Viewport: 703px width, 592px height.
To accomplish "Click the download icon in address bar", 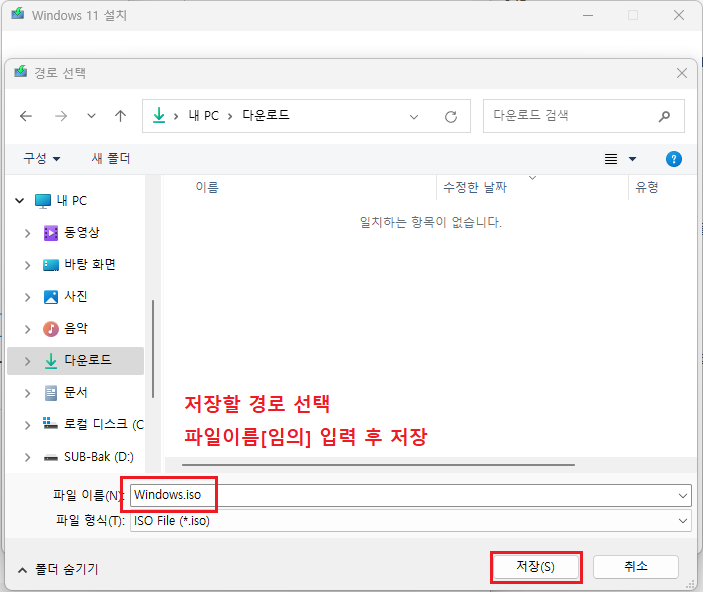I will [159, 115].
